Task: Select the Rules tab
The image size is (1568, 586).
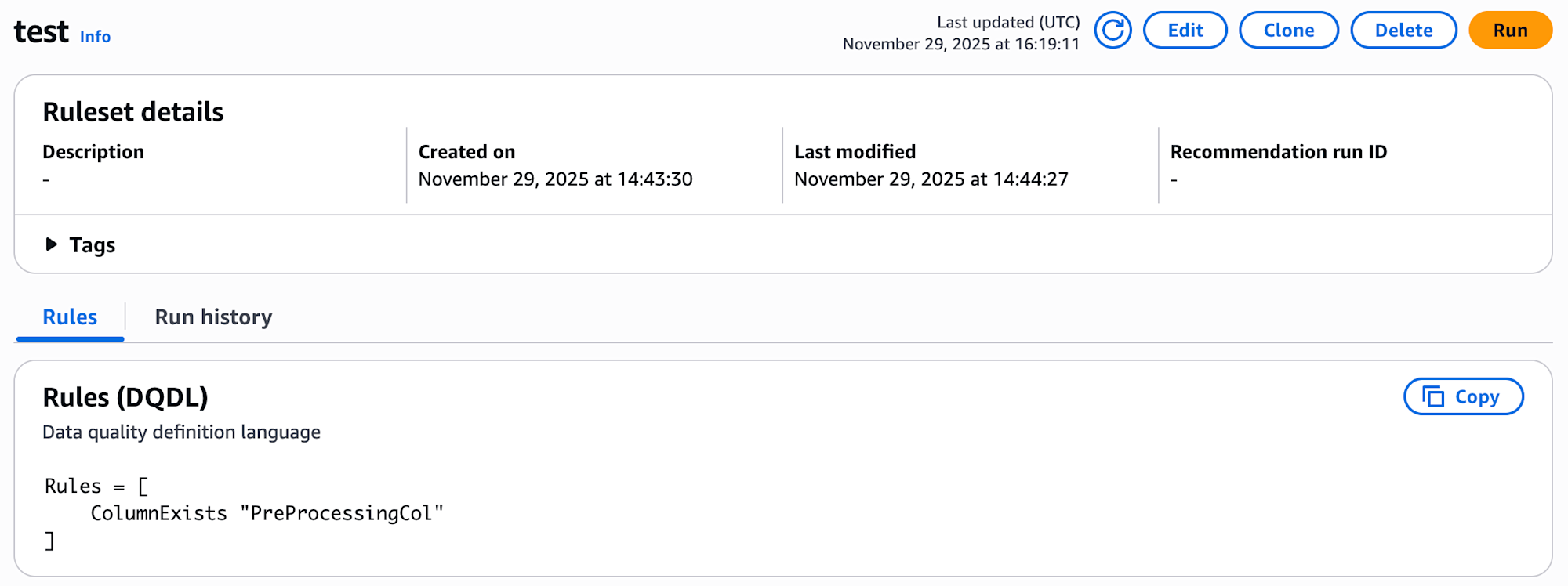Action: click(70, 317)
